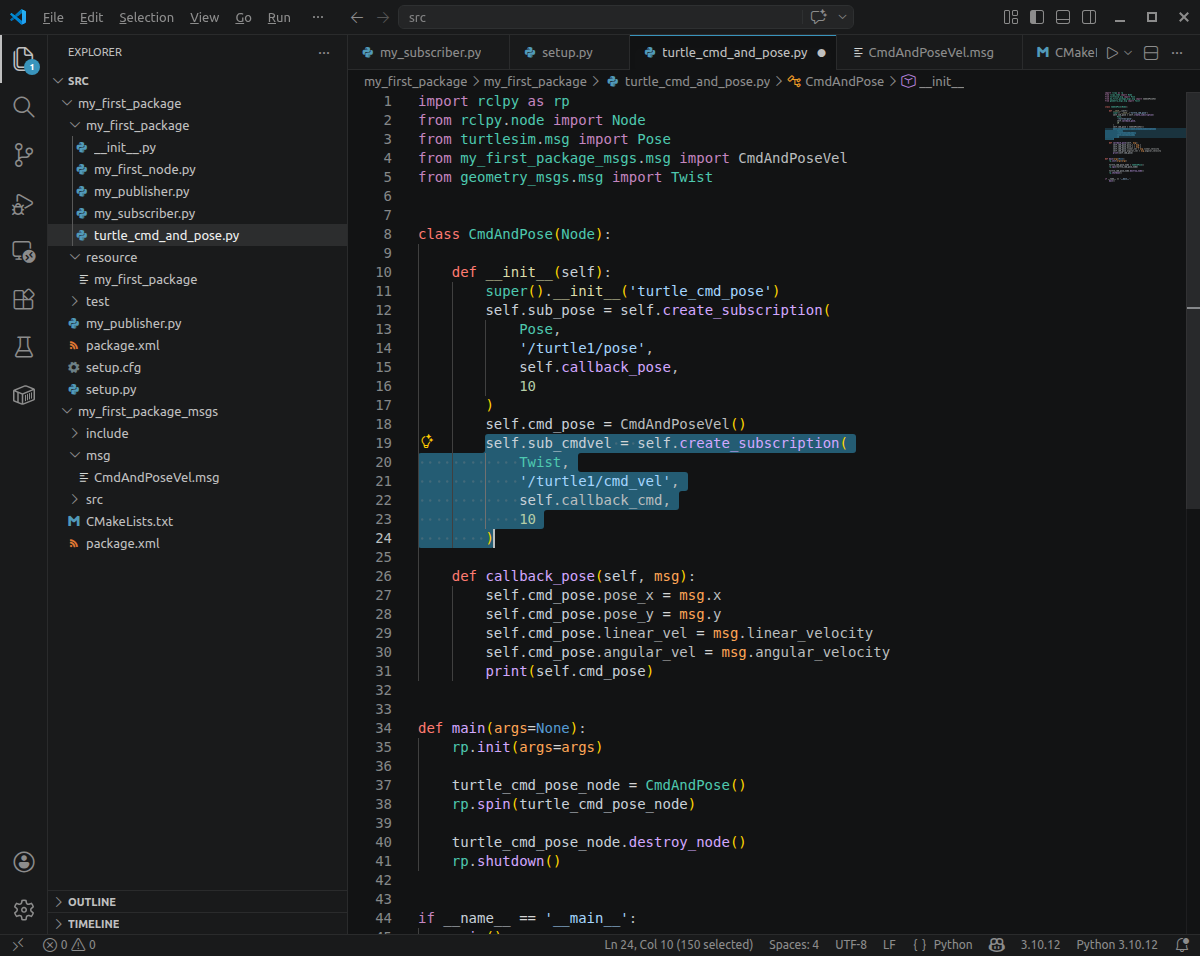Open the Extensions view

pos(24,299)
